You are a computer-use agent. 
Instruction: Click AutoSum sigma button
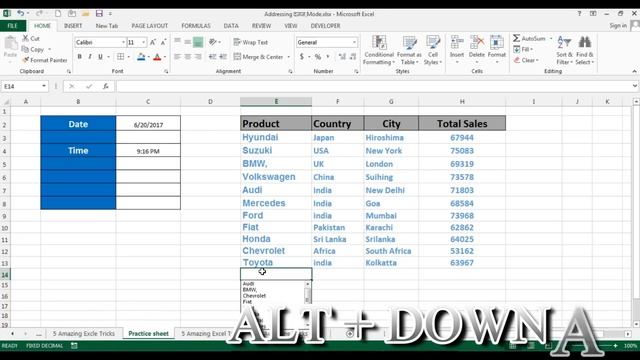pyautogui.click(x=529, y=38)
